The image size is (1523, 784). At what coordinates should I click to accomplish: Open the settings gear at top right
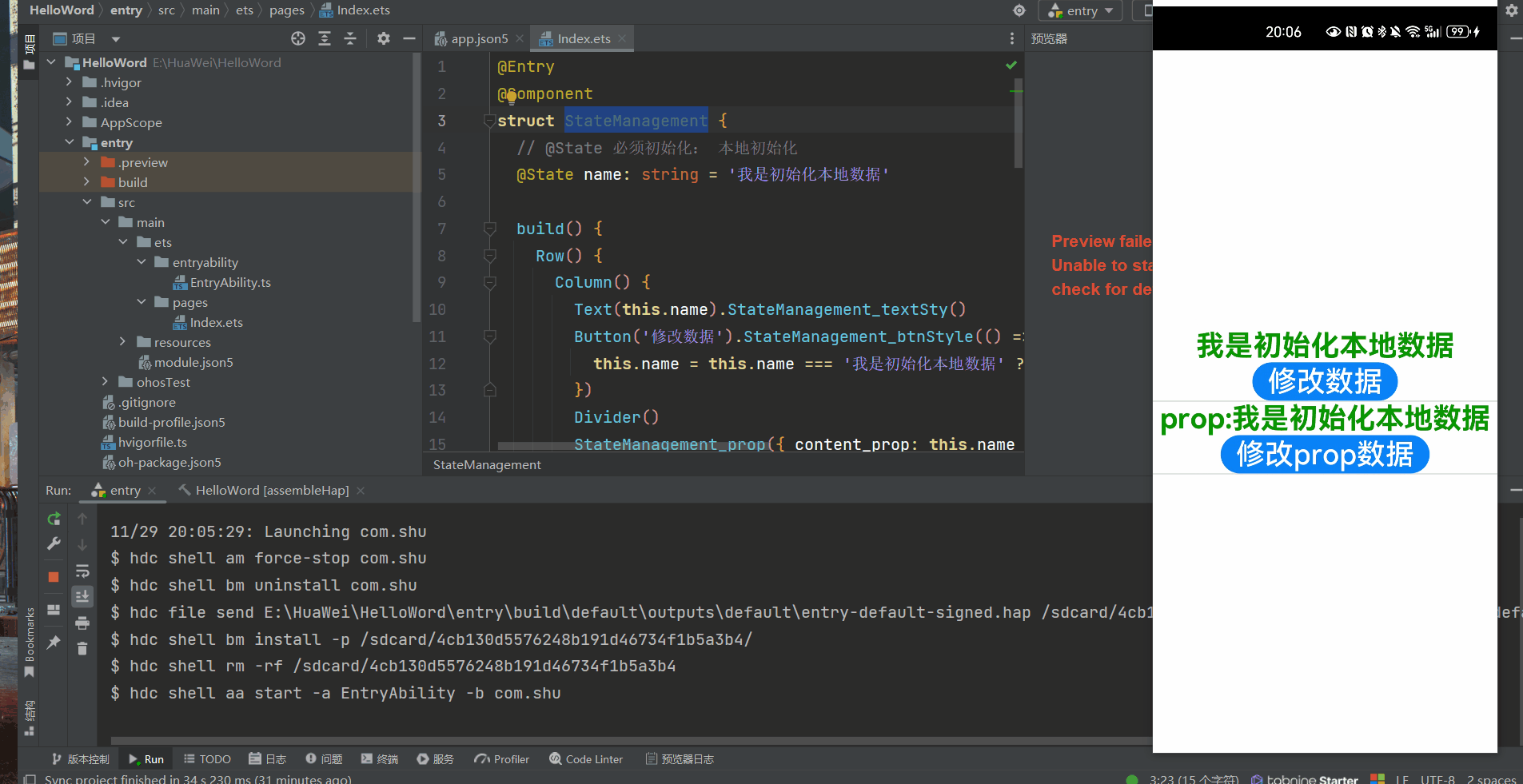point(1512,10)
